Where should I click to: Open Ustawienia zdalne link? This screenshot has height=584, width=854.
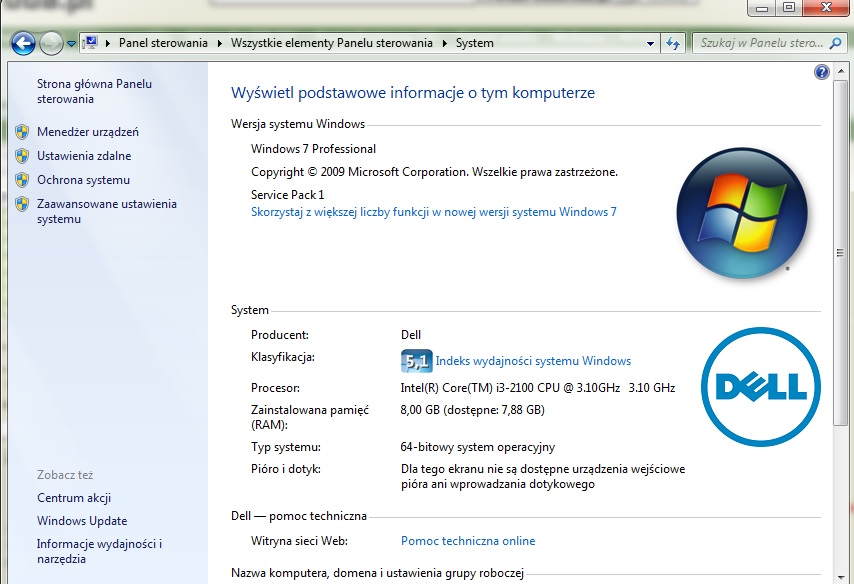tap(84, 156)
